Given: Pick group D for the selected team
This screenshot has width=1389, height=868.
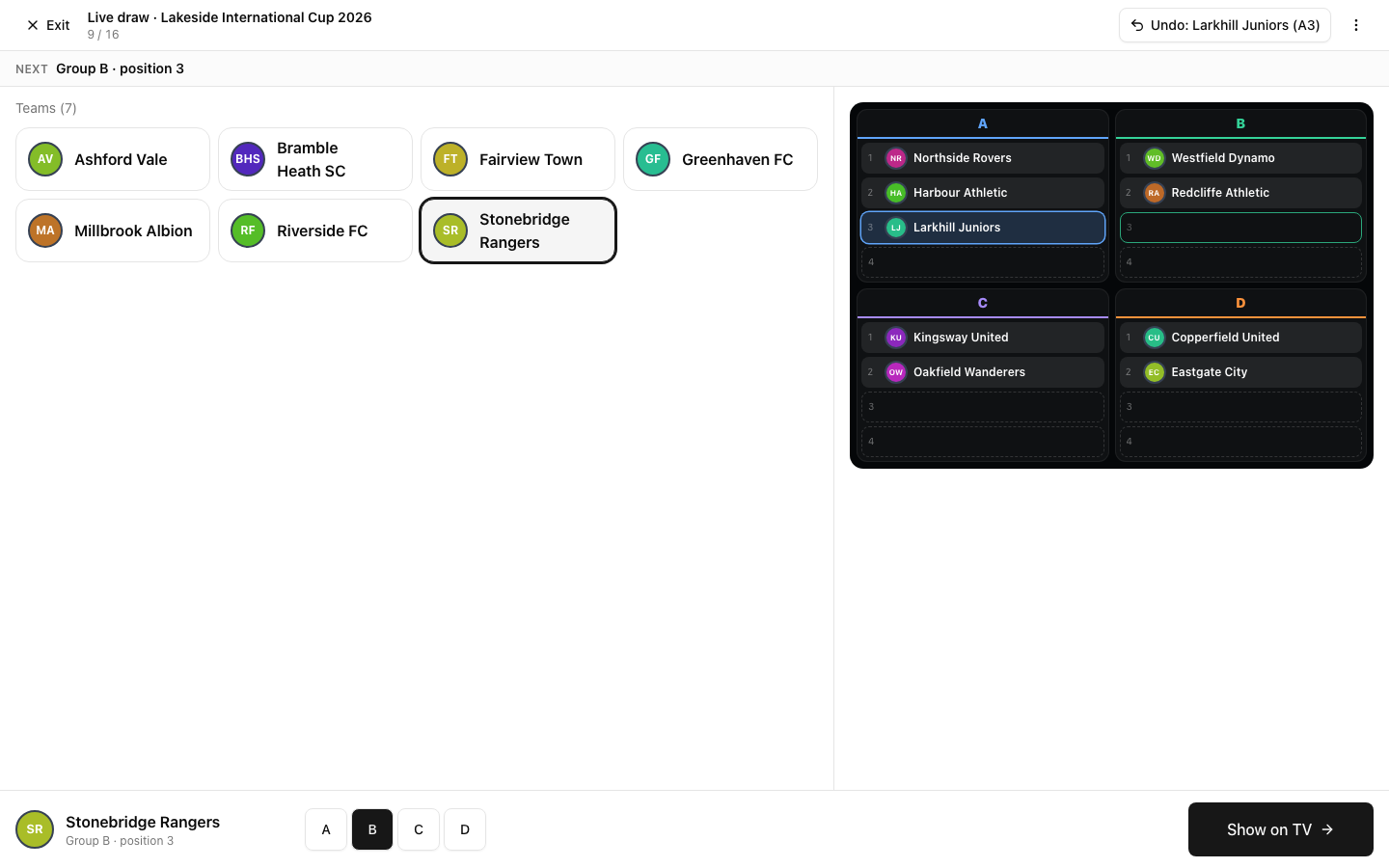Looking at the screenshot, I should (465, 829).
